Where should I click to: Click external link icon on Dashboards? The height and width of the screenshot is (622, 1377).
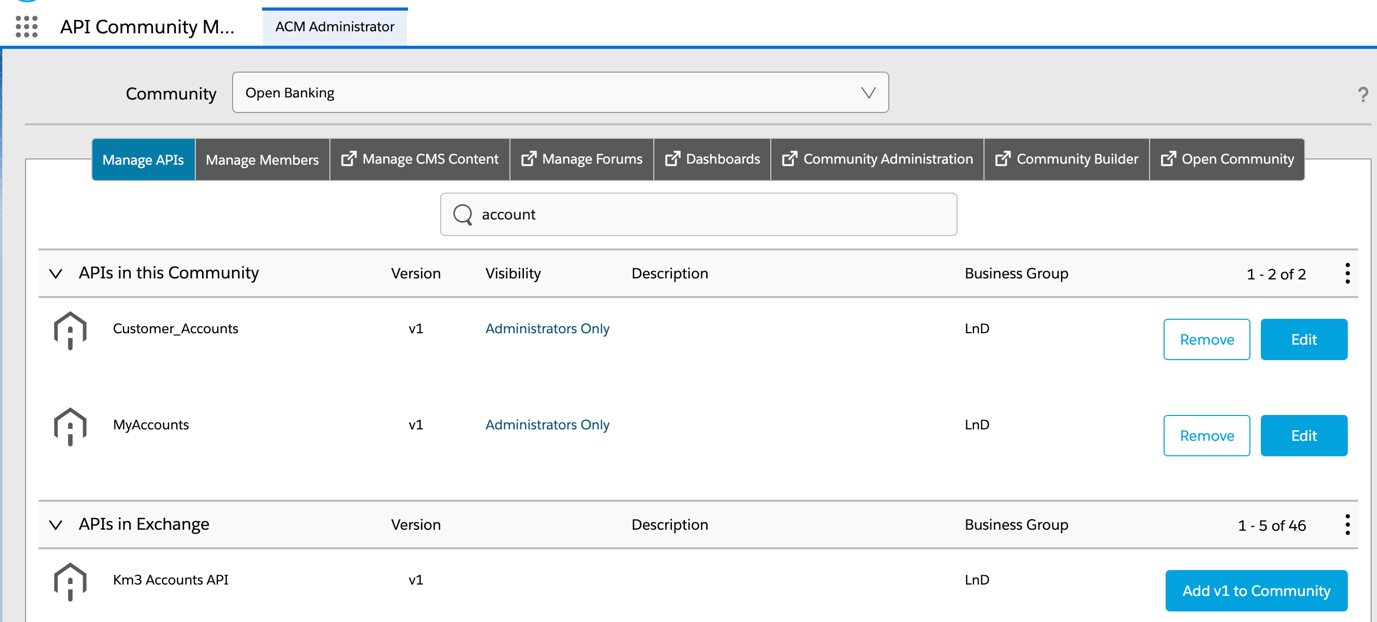click(x=672, y=159)
